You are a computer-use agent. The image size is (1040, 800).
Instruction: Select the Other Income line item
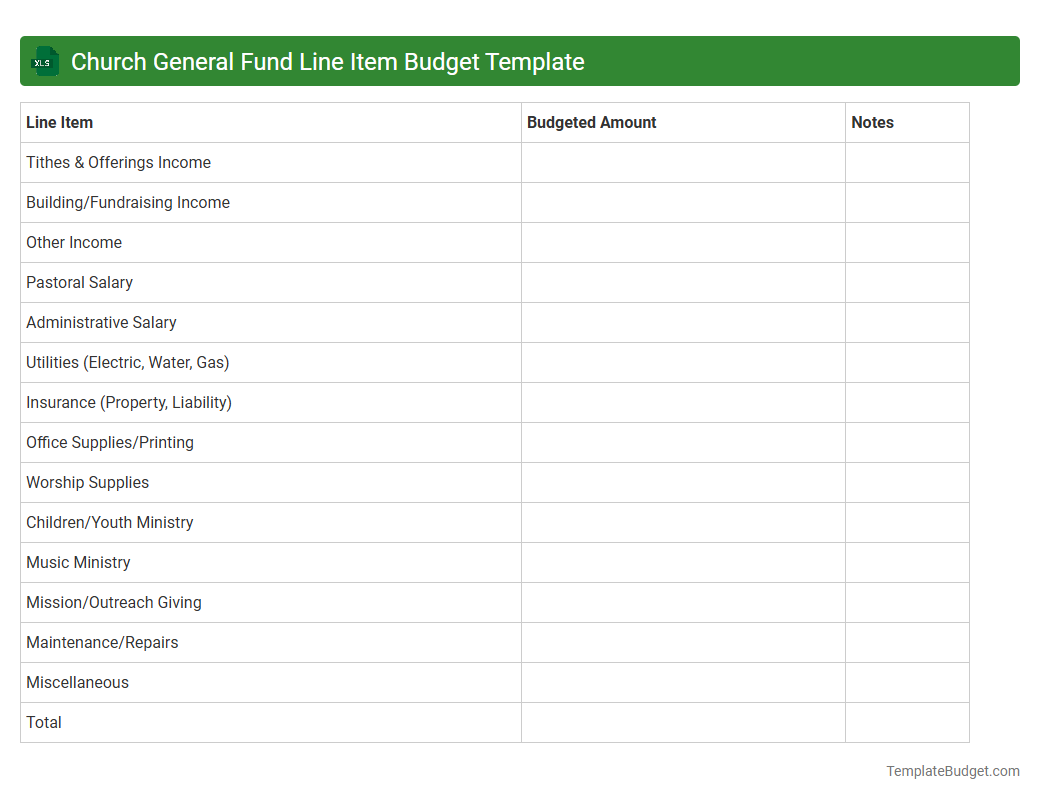(x=74, y=242)
